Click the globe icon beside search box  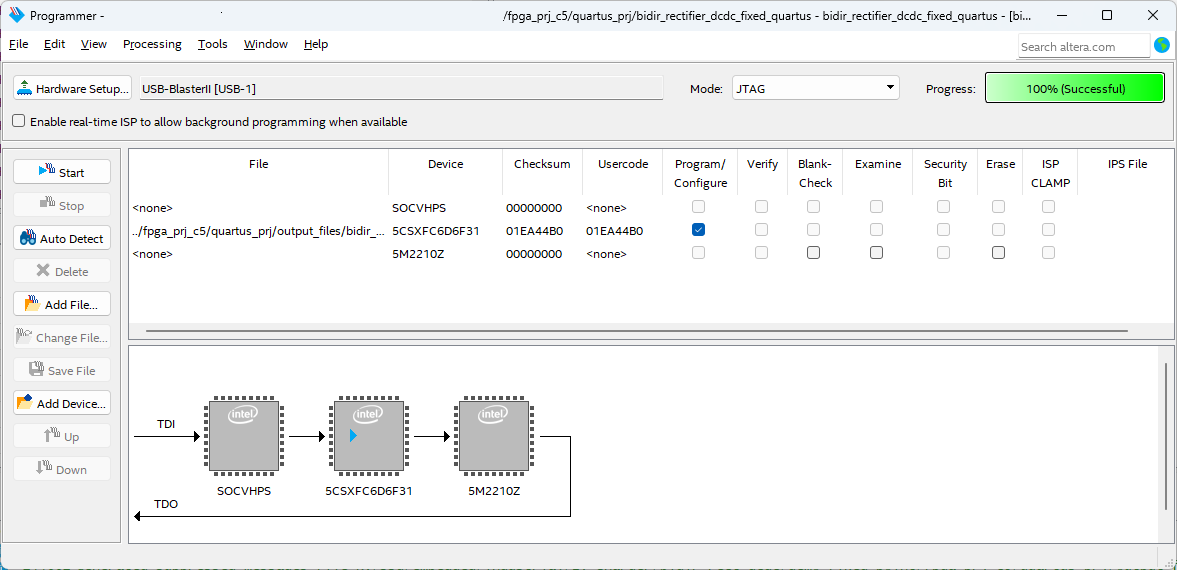tap(1161, 45)
